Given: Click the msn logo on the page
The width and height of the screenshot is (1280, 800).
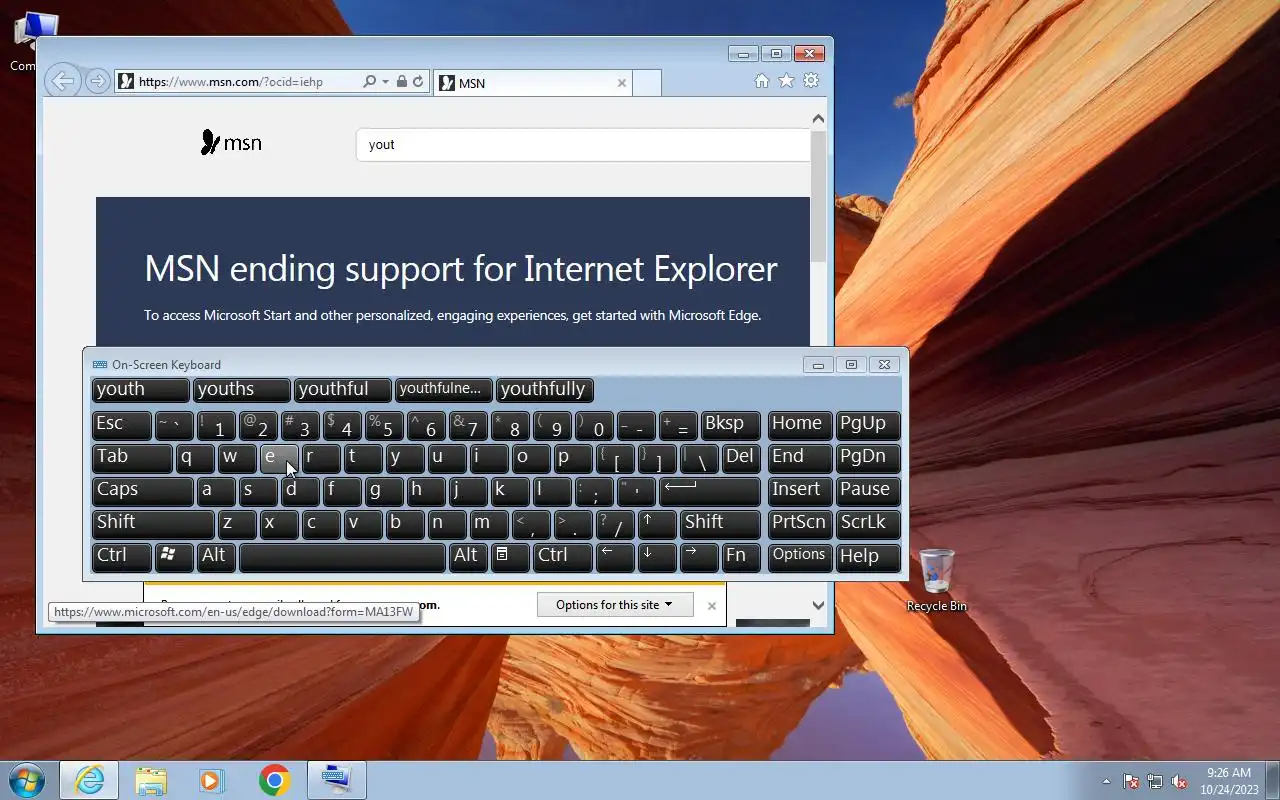Looking at the screenshot, I should point(231,143).
